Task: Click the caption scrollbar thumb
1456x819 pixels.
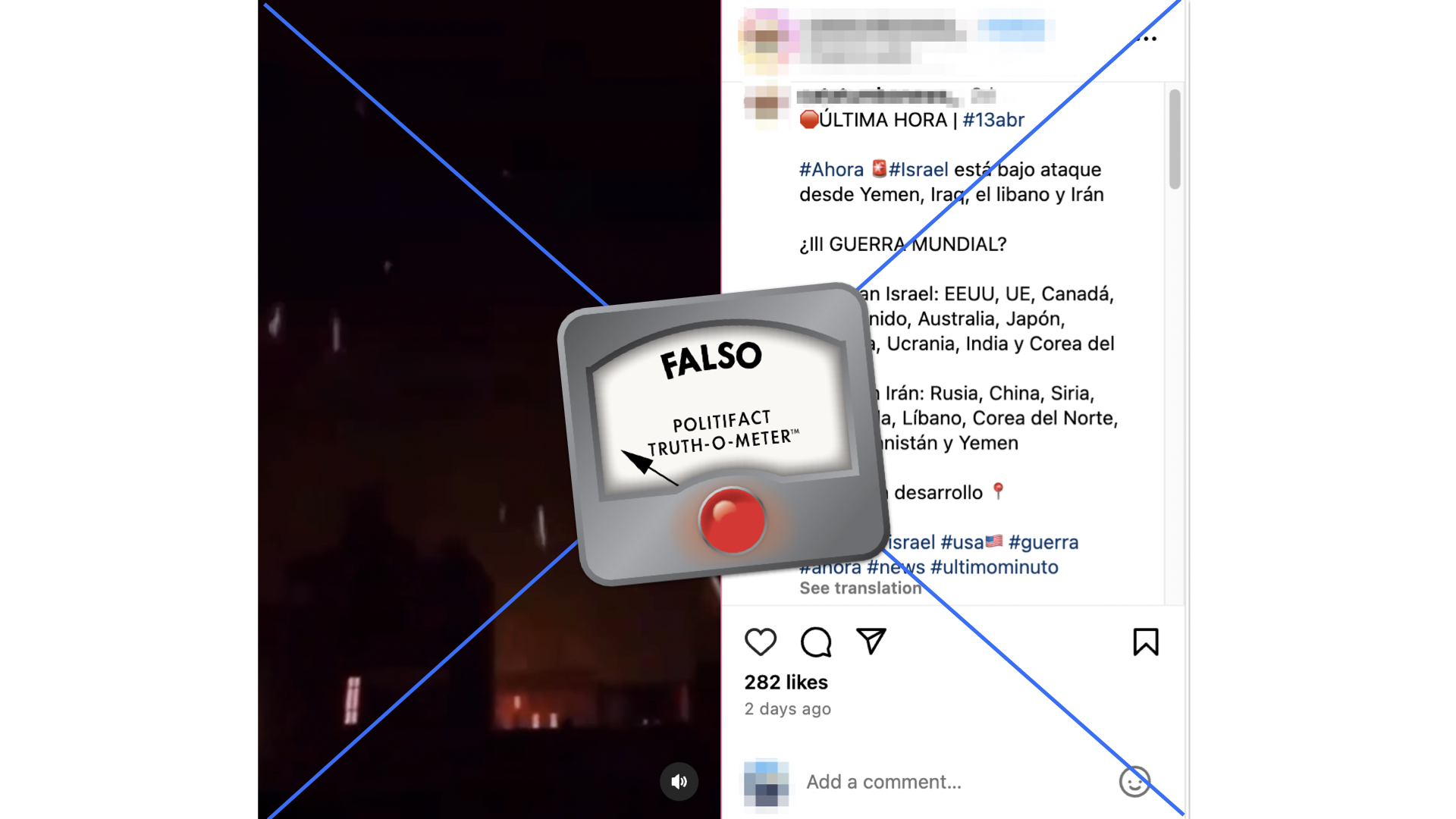Action: (x=1175, y=139)
